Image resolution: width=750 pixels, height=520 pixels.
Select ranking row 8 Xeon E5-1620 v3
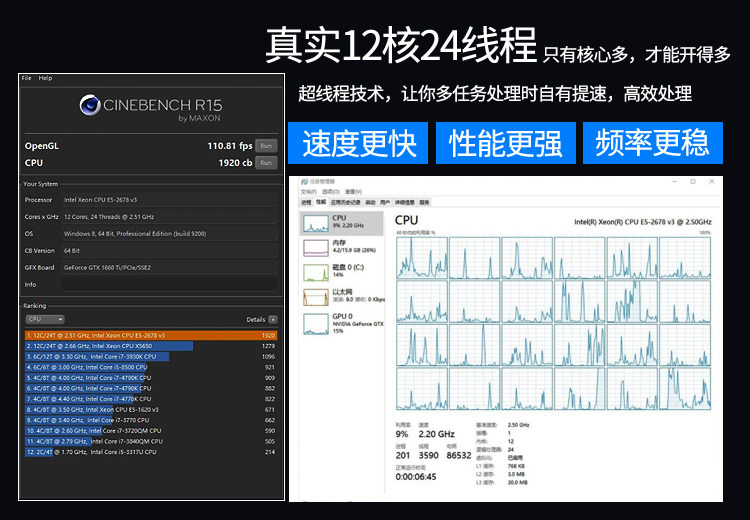151,409
